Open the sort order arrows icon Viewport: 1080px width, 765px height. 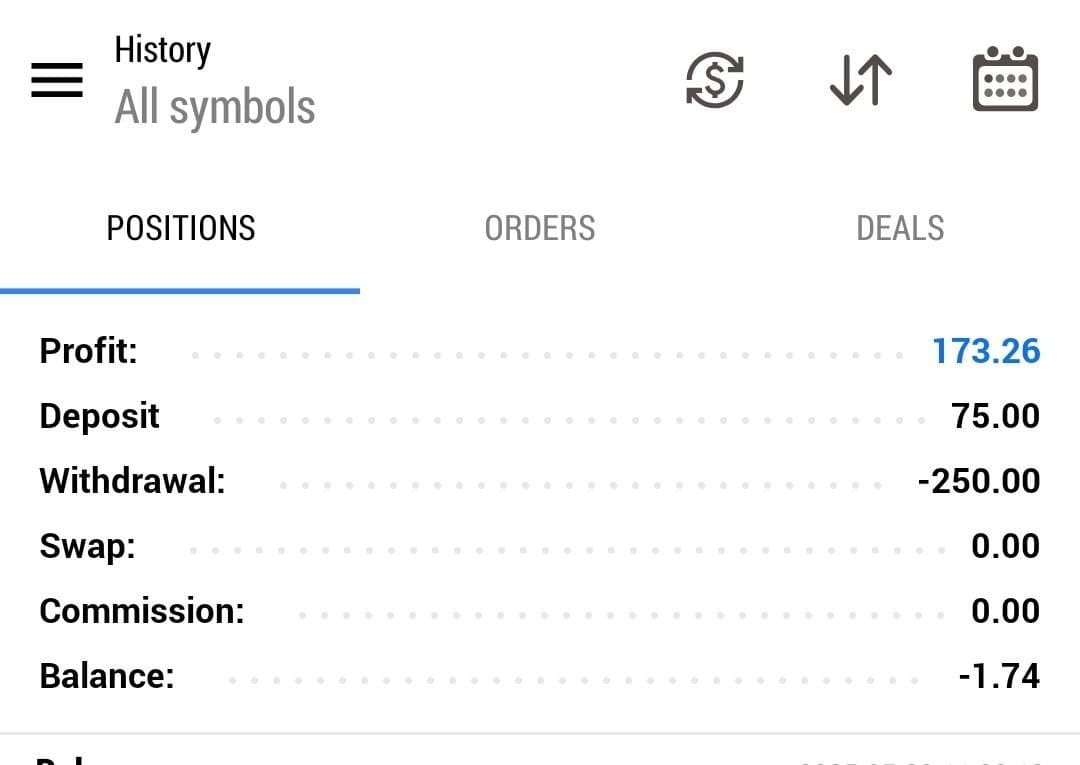click(x=861, y=80)
